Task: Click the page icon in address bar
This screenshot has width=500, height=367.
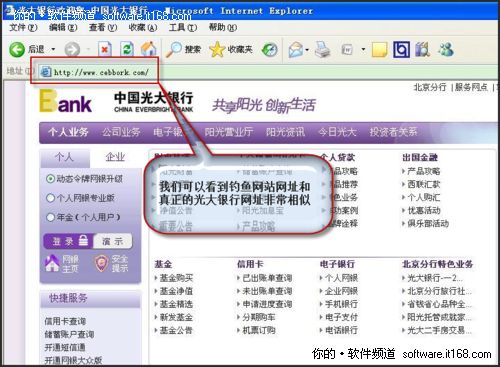Action: [46, 72]
